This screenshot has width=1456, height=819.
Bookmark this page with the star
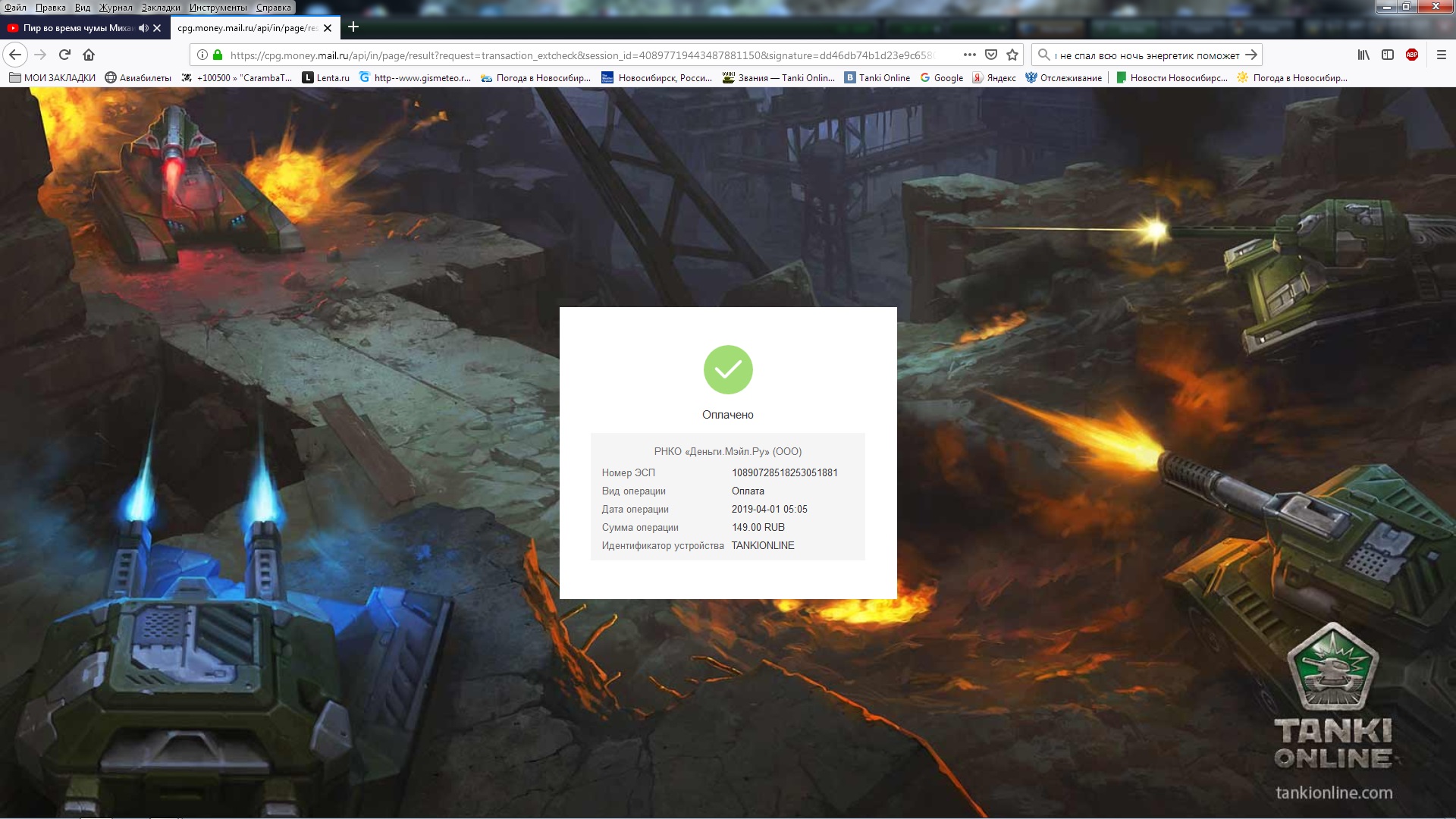1012,55
